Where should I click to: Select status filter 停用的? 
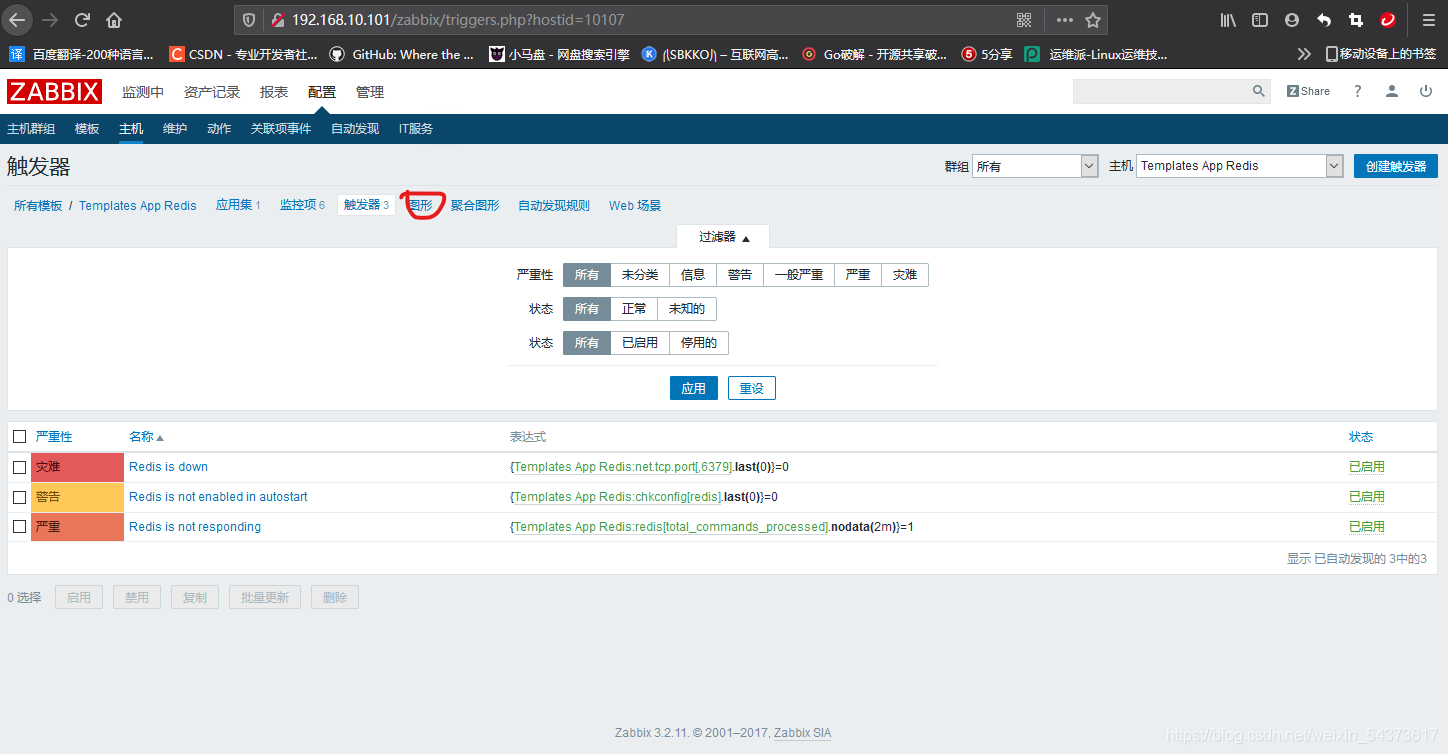699,343
